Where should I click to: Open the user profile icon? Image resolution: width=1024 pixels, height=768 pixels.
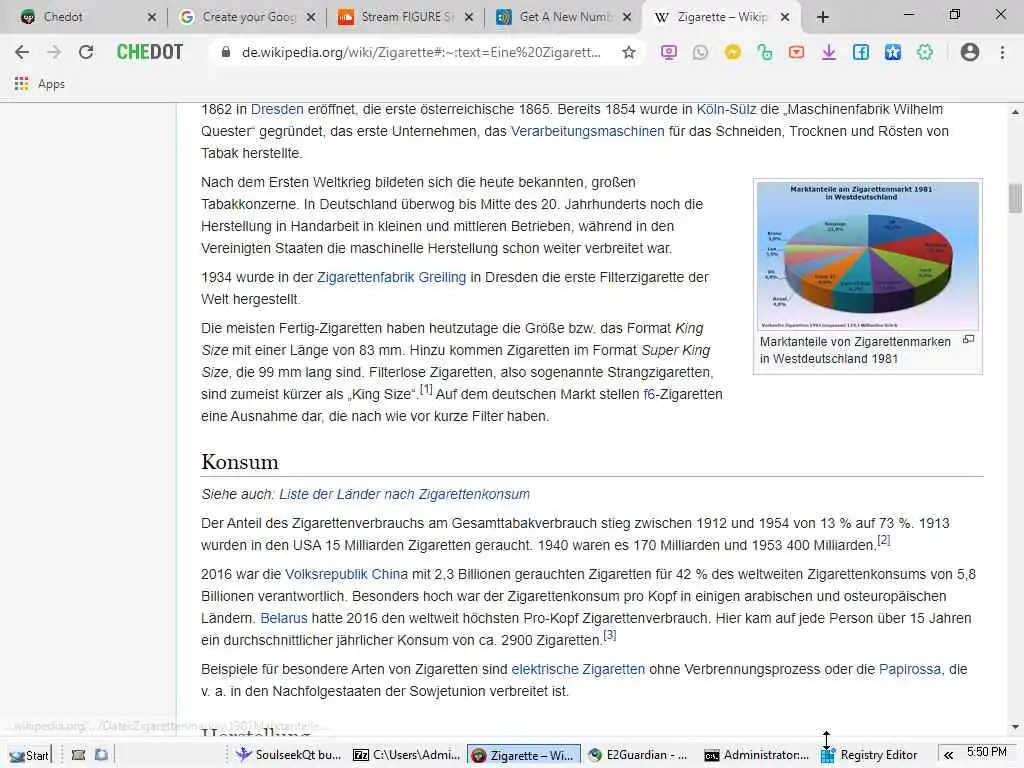pyautogui.click(x=970, y=52)
